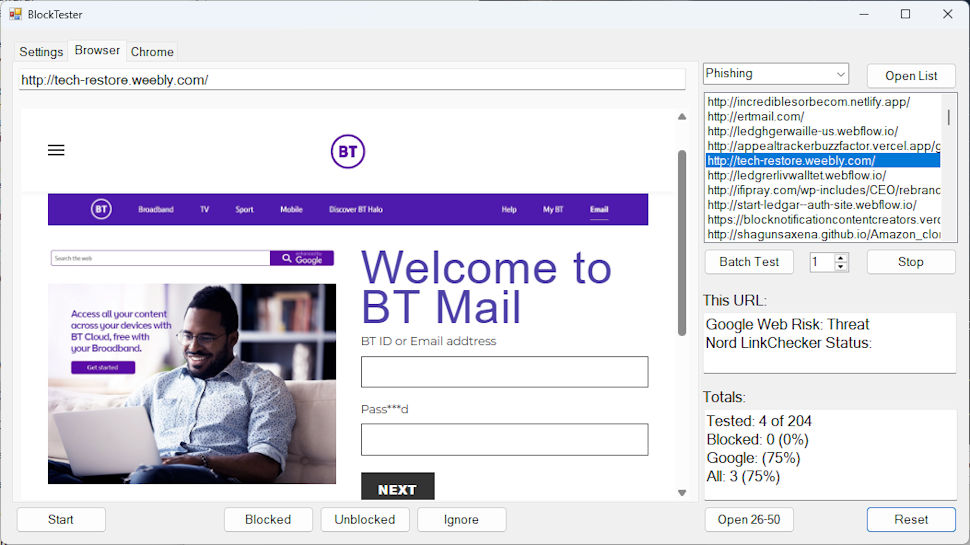Switch to the Browser tab
Viewport: 970px width, 545px height.
pos(97,50)
